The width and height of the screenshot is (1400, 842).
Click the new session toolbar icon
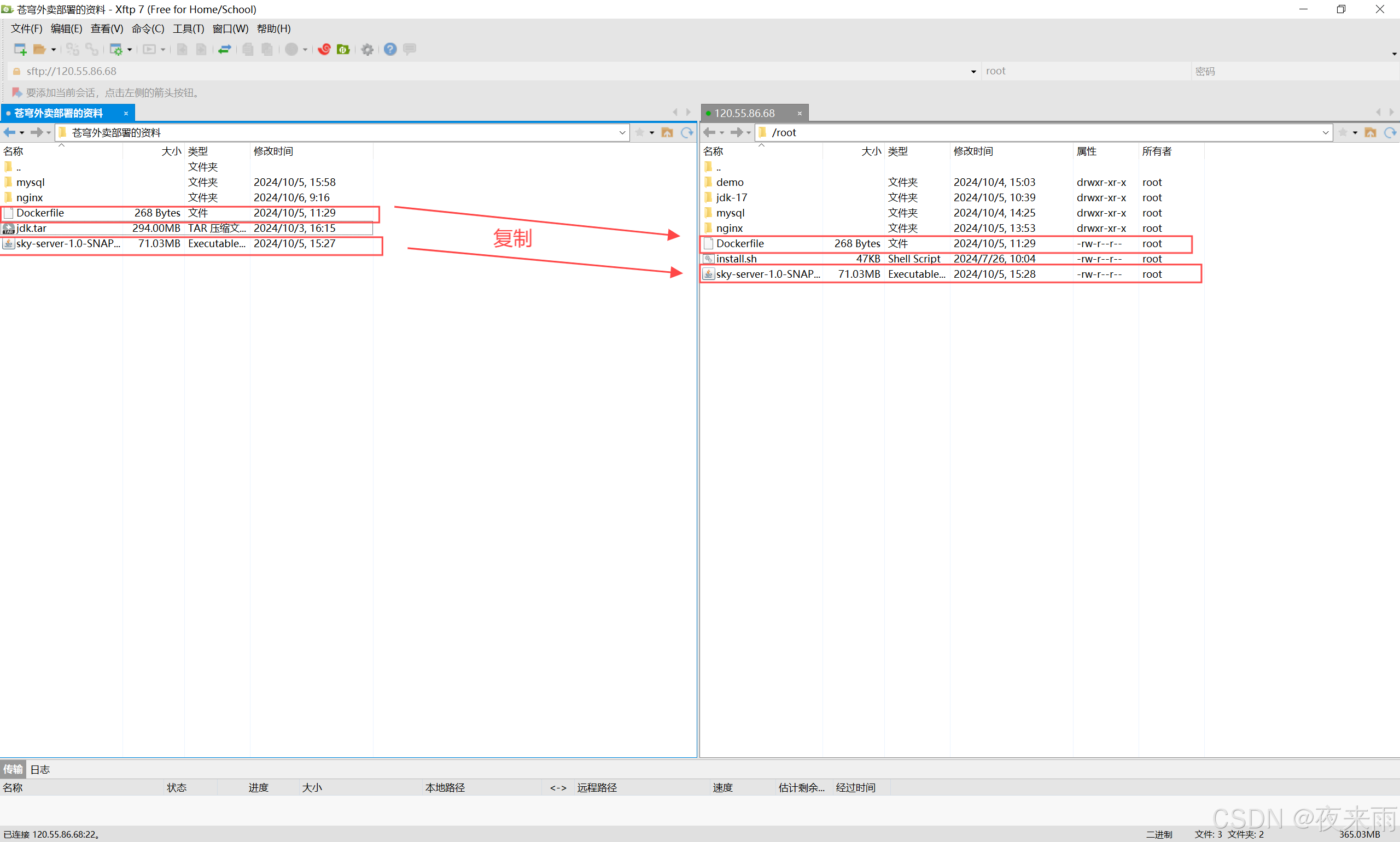(x=20, y=49)
